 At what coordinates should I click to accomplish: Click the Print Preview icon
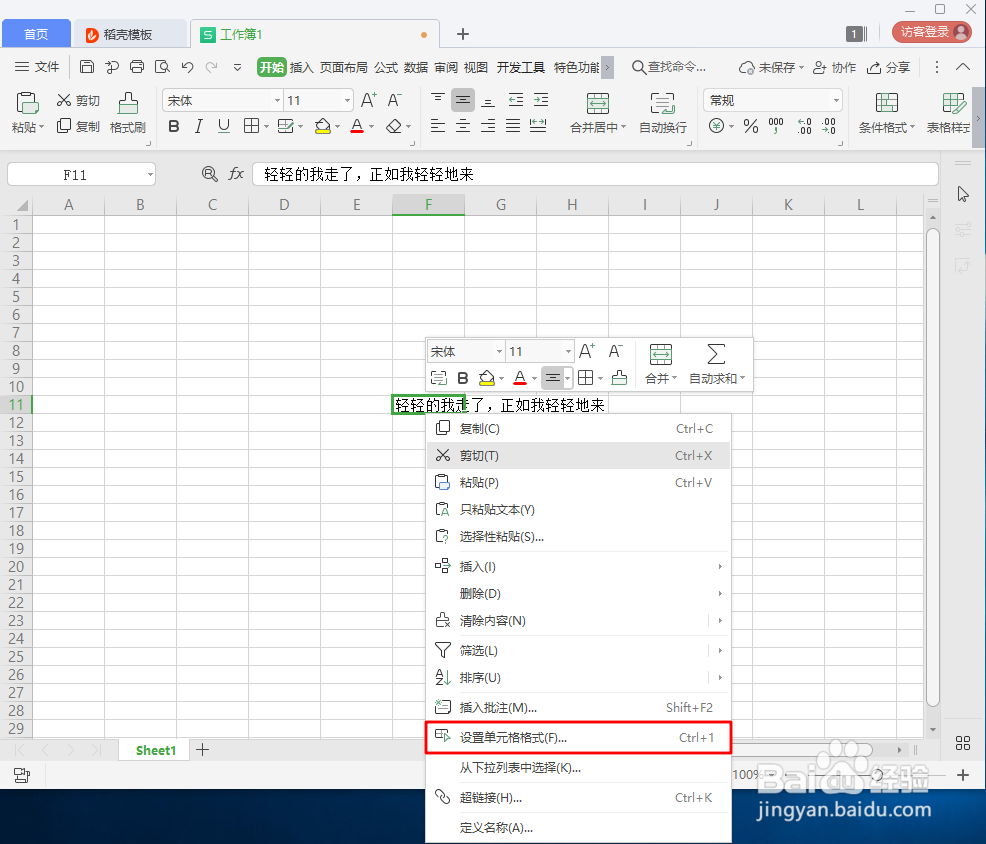click(162, 67)
